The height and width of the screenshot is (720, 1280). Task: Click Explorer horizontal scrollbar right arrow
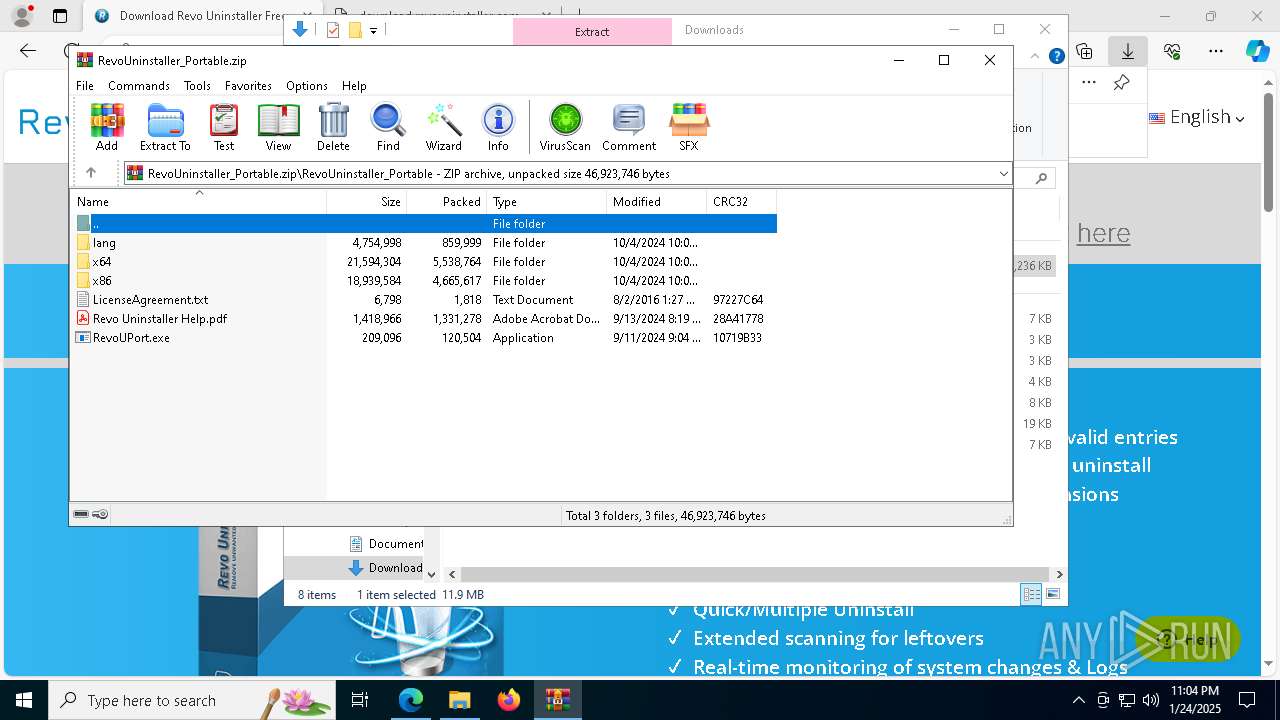[1059, 574]
